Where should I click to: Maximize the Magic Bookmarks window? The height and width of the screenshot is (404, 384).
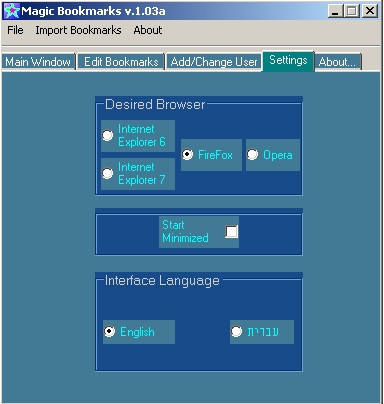[352, 11]
